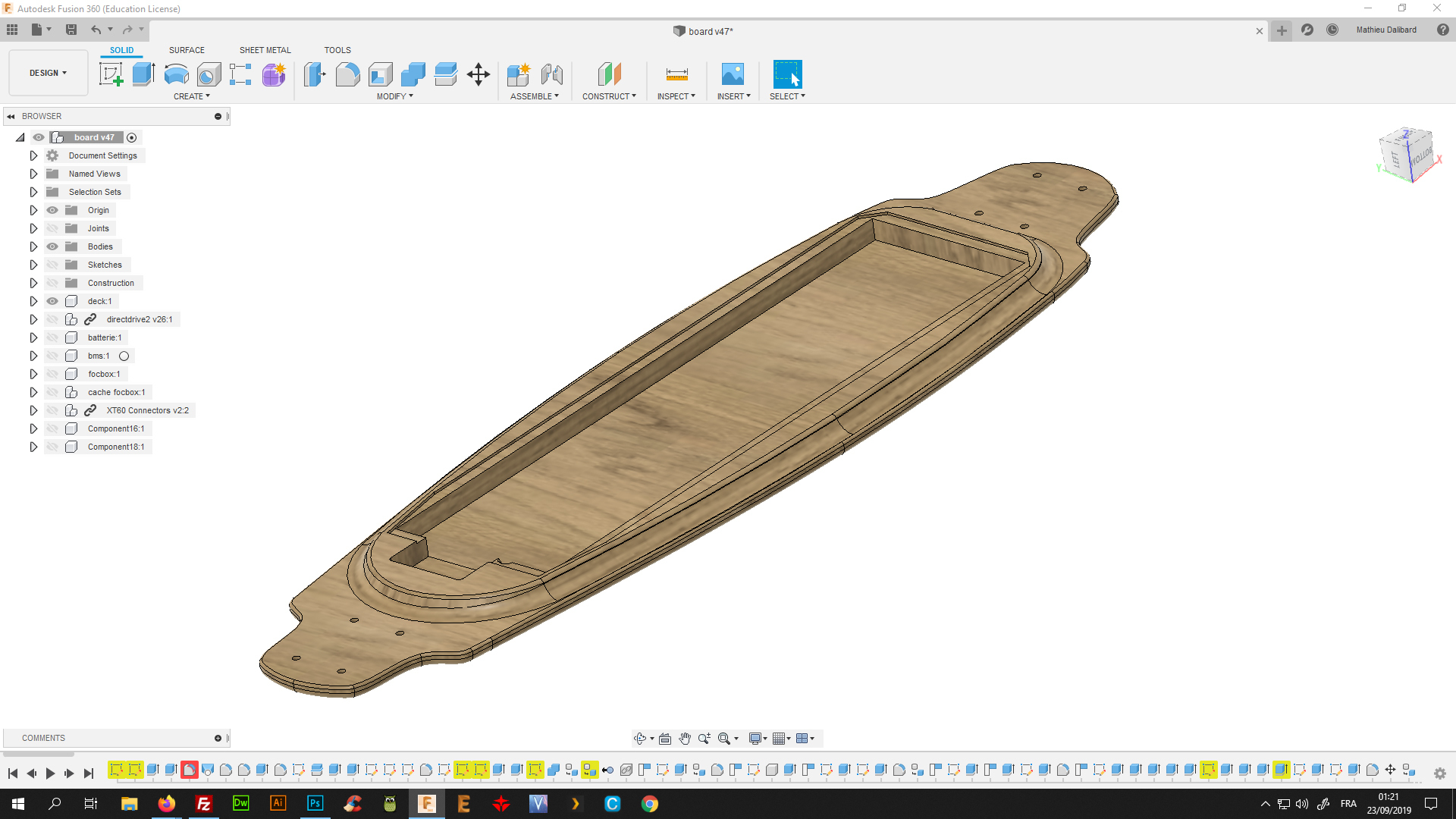Select the Shell tool icon
Viewport: 1456px width, 819px height.
point(381,74)
